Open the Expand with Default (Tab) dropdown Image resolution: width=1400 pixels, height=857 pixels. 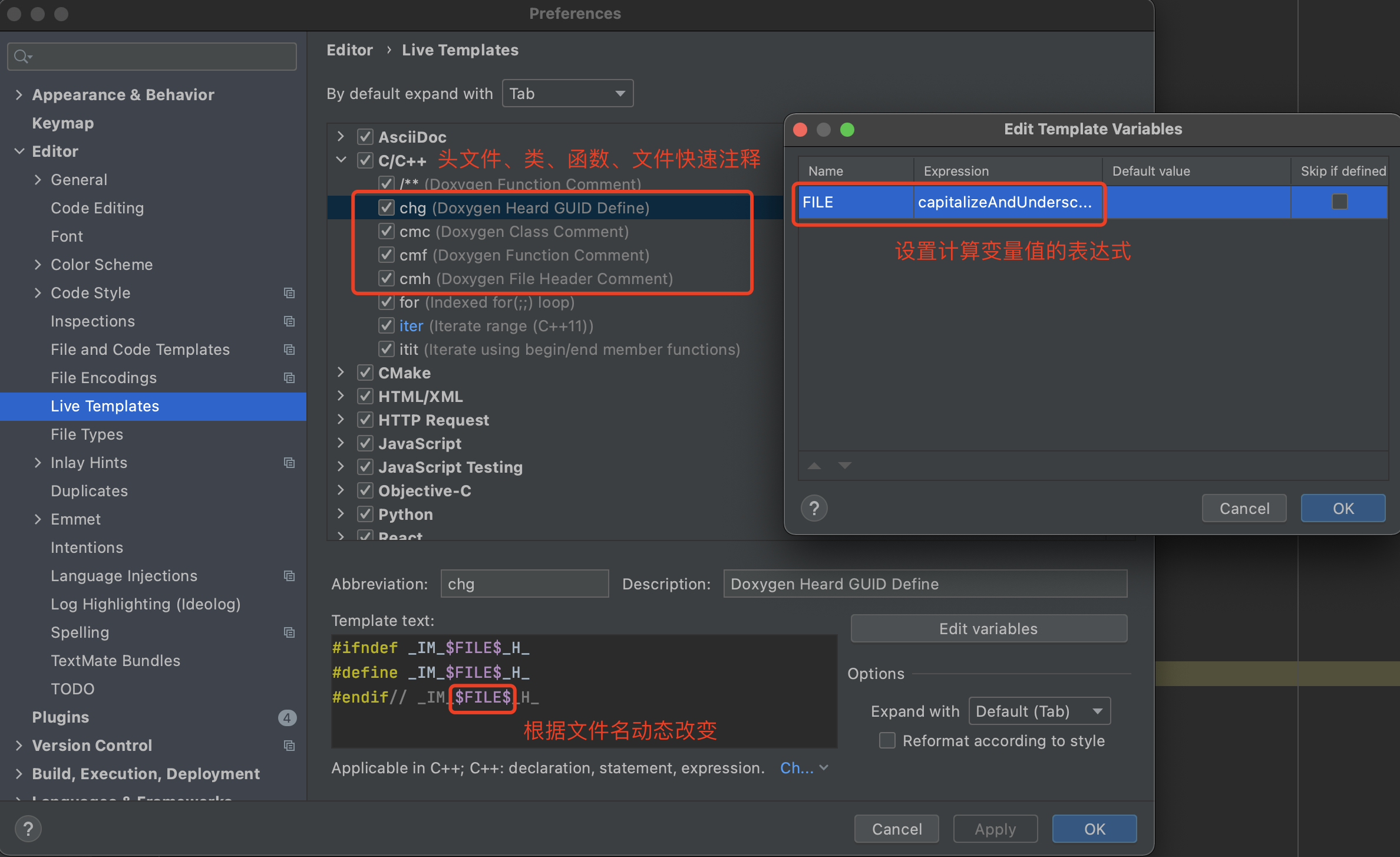click(x=1039, y=711)
